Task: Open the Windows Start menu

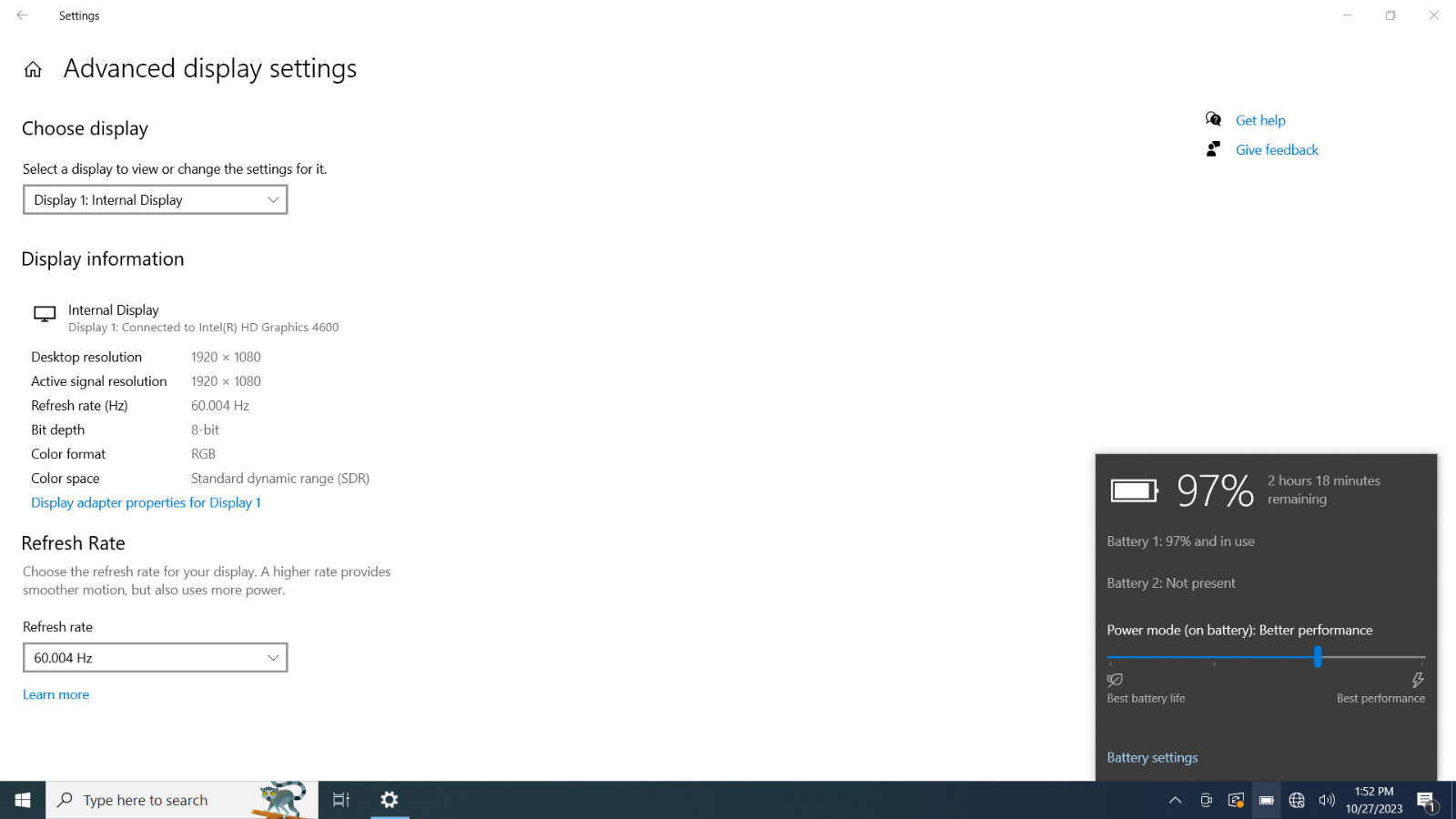Action: (x=23, y=800)
